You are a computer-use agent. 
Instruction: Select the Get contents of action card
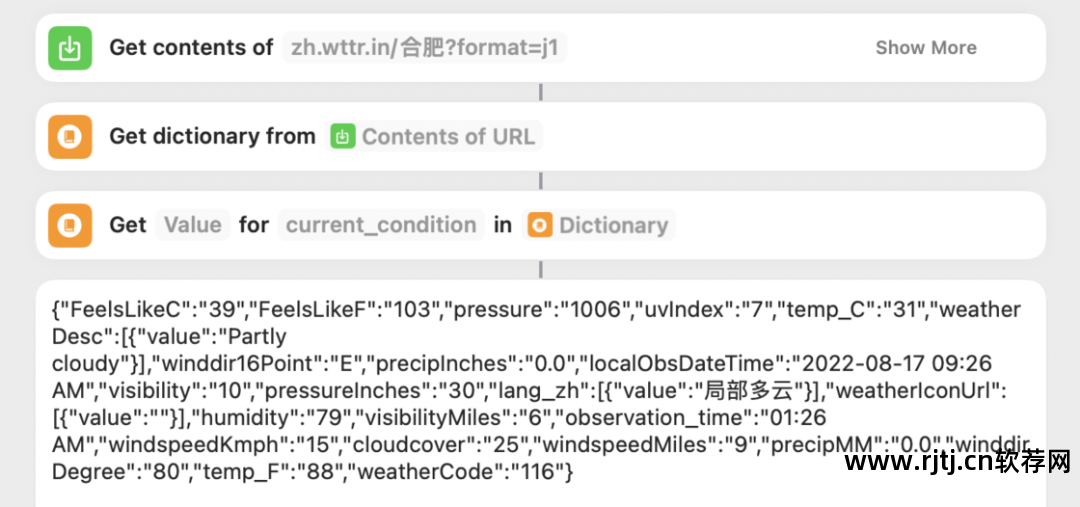click(x=541, y=48)
